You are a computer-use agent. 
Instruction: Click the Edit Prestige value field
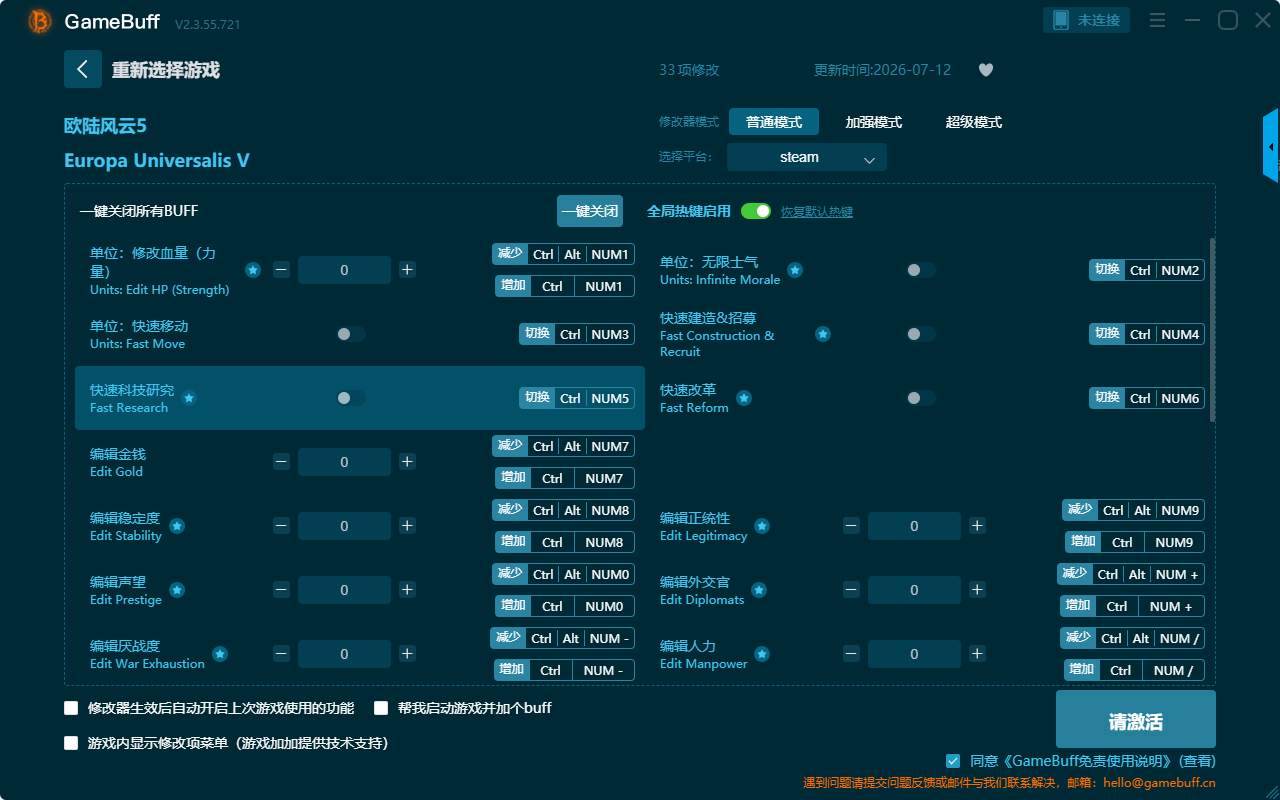344,590
